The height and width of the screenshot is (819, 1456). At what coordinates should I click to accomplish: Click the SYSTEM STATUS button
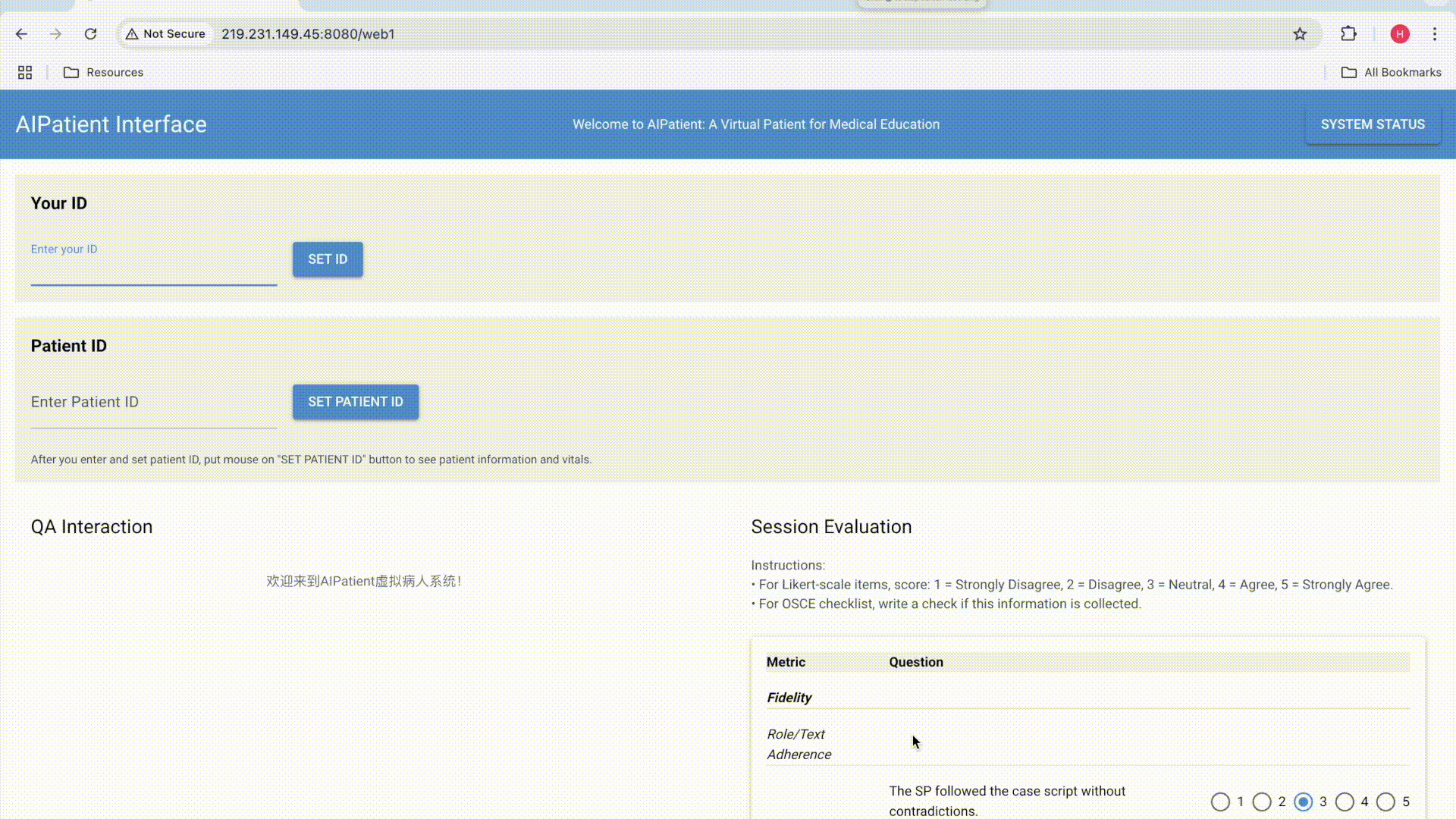(1373, 124)
